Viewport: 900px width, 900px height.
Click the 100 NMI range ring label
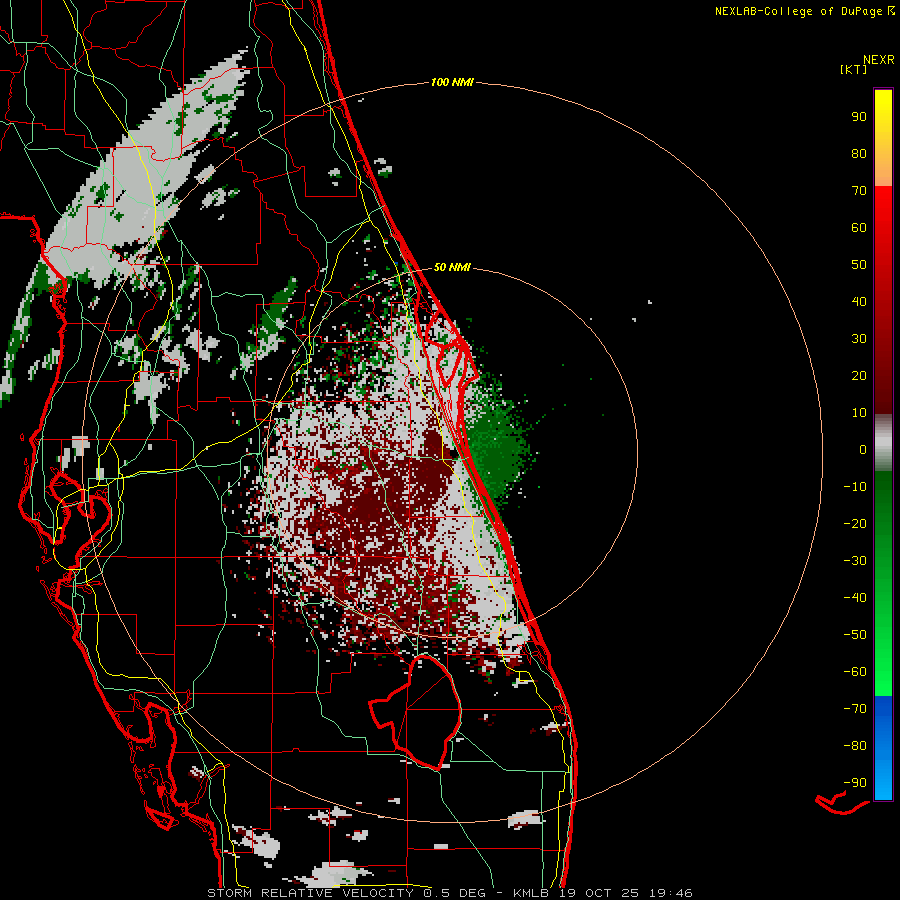pos(452,82)
